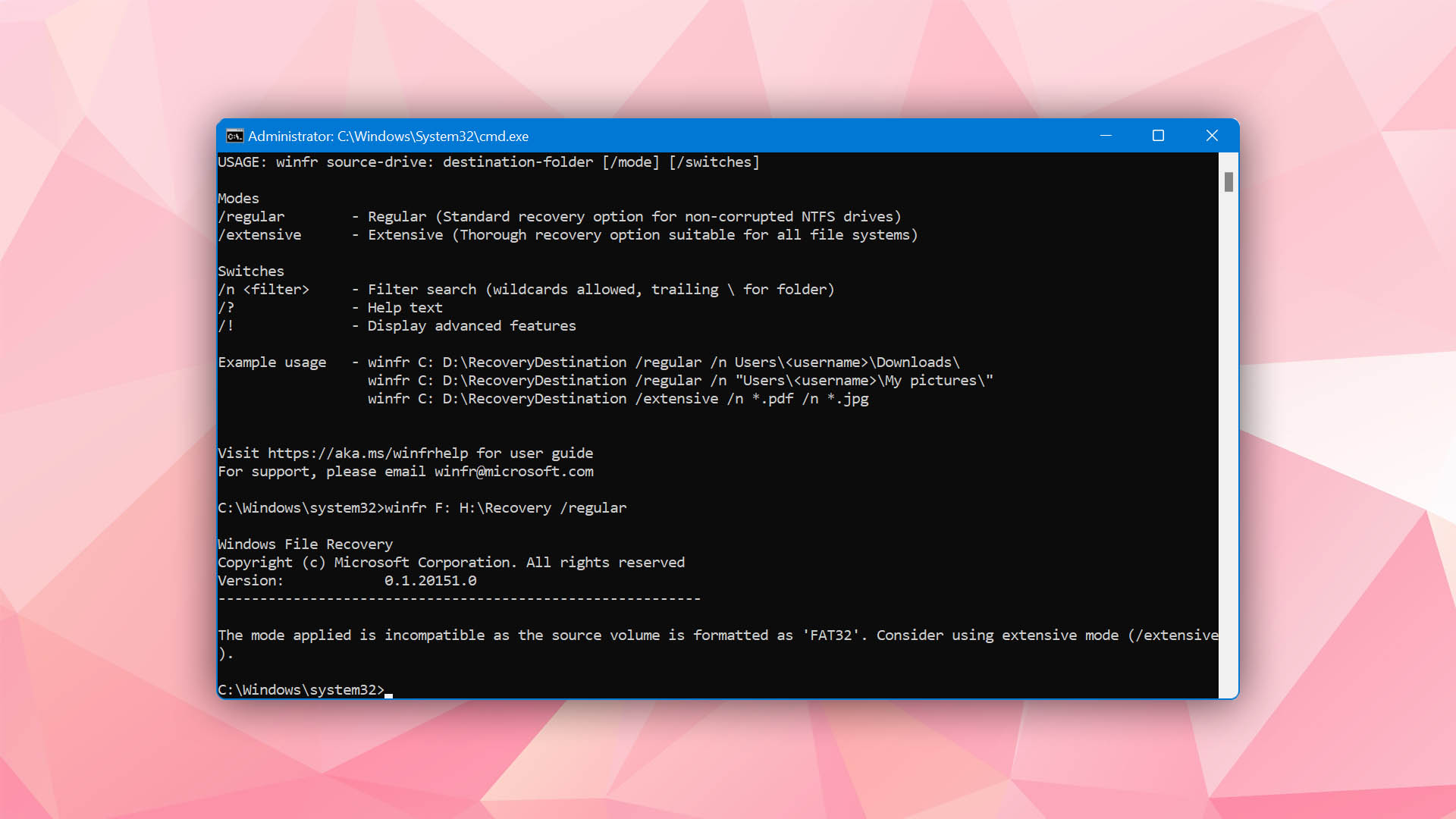Click the 'Copyright (c) Microsoft Corporation' line

[451, 563]
